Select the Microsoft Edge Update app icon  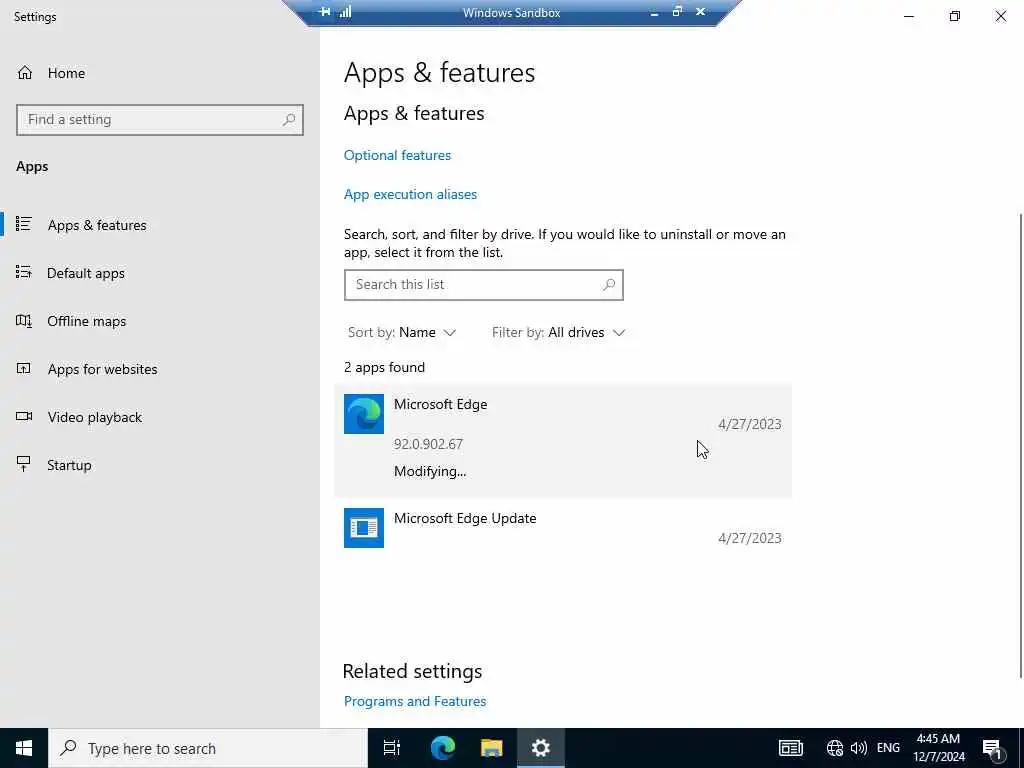(x=364, y=528)
